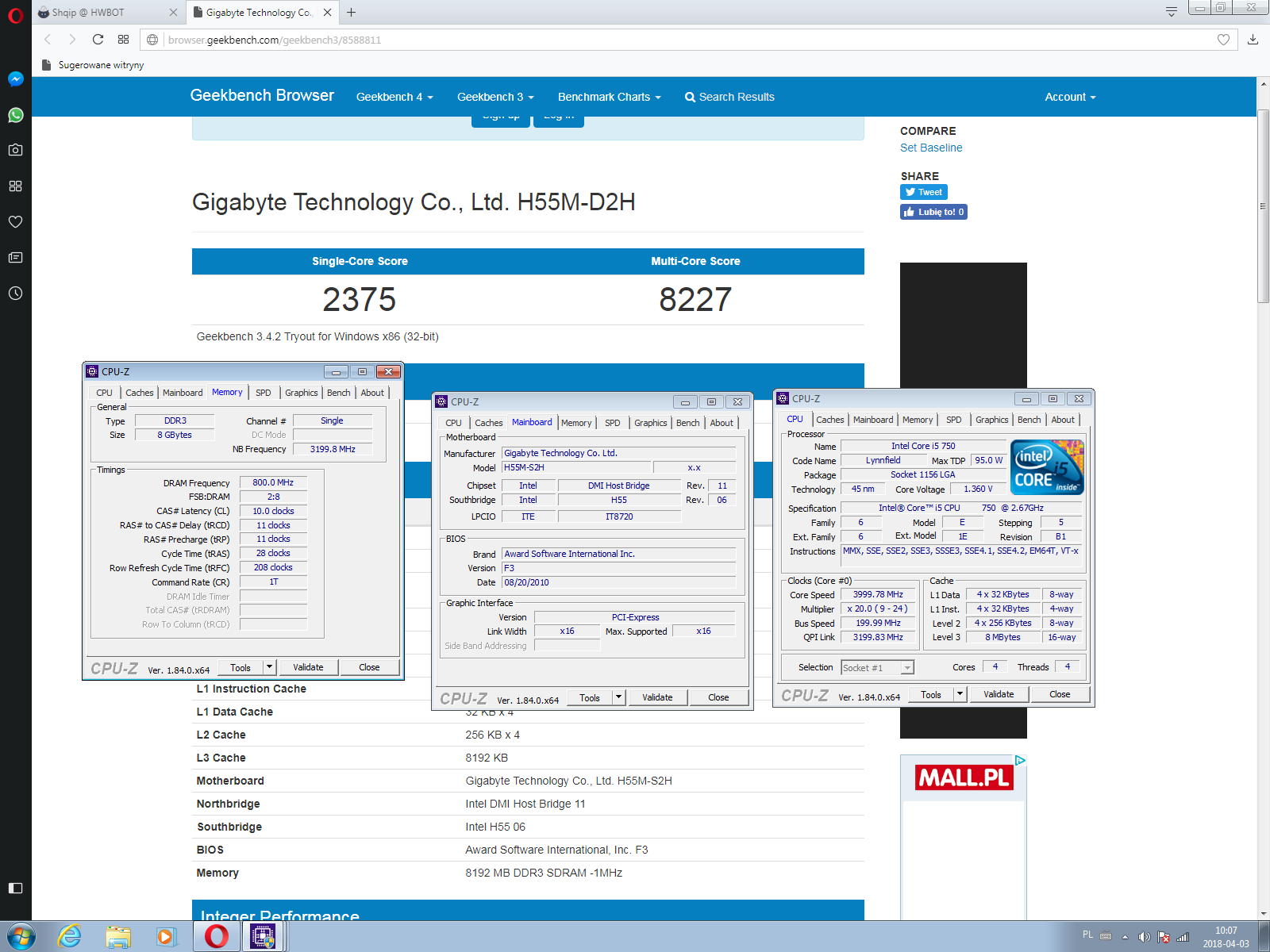Image resolution: width=1270 pixels, height=952 pixels.
Task: Go forward to next page
Action: point(72,40)
